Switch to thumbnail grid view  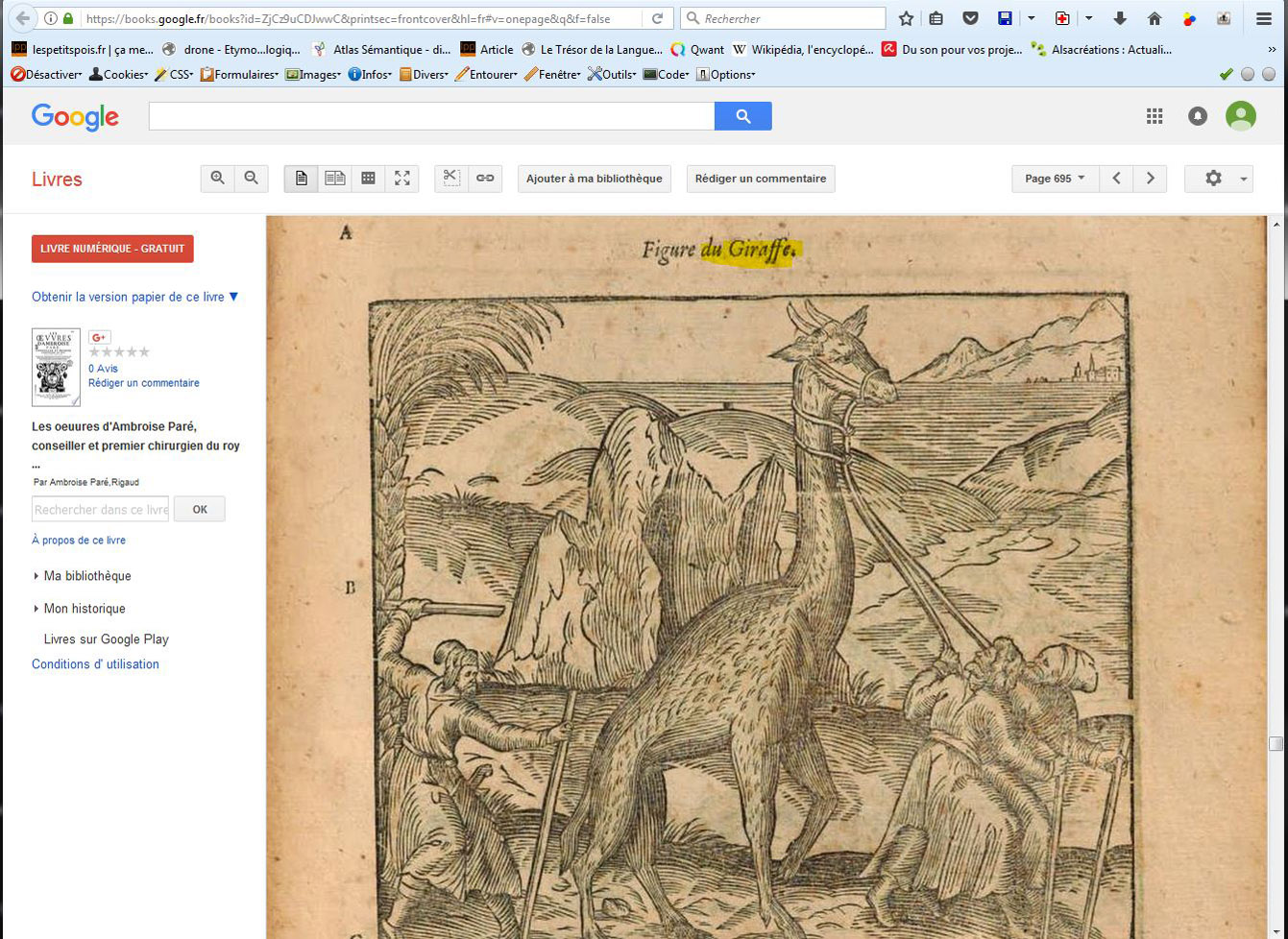coord(368,179)
